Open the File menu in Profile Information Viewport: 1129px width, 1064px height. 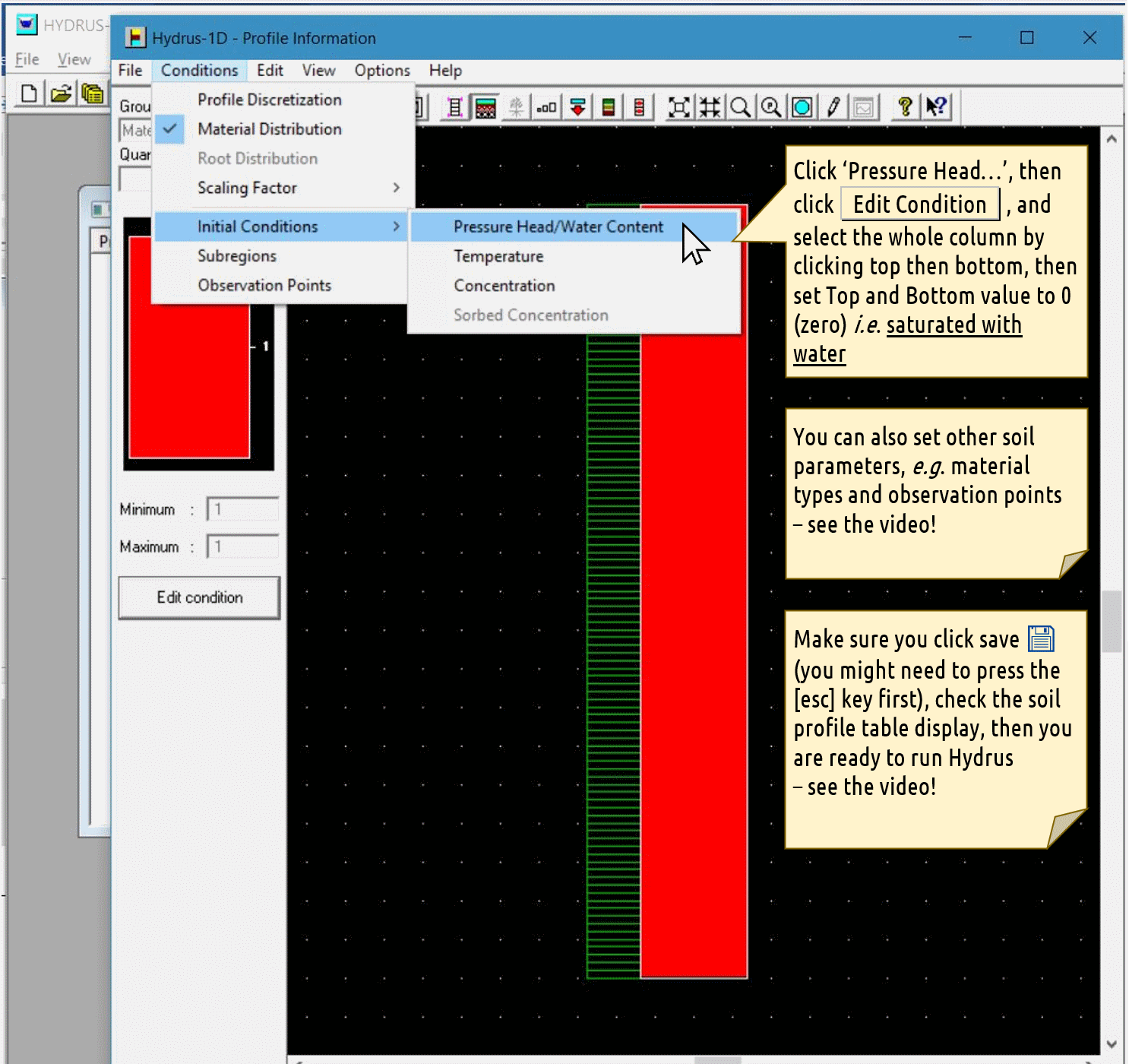pyautogui.click(x=130, y=71)
